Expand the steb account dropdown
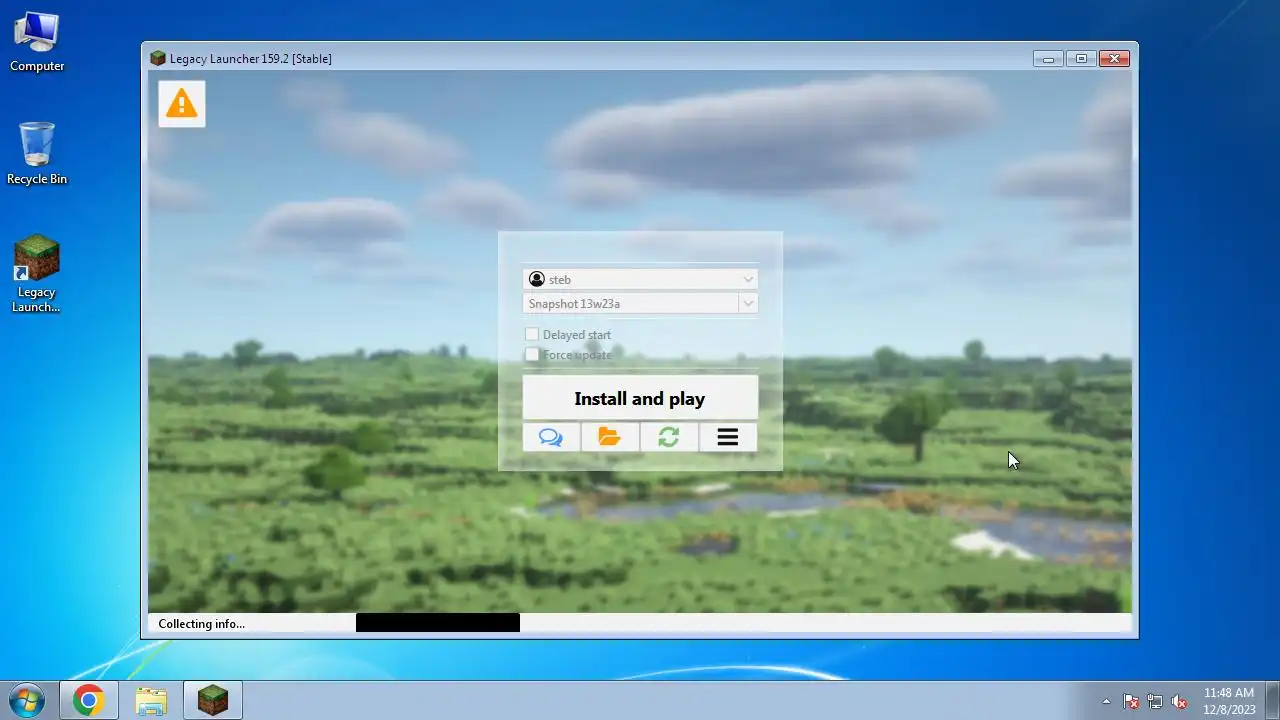Screen dimensions: 1280x720 pyautogui.click(x=640, y=279)
